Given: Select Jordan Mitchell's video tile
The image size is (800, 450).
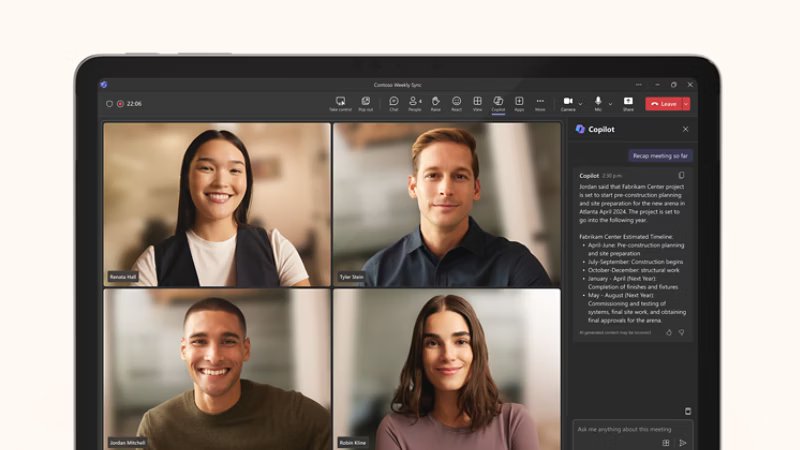Looking at the screenshot, I should 217,369.
